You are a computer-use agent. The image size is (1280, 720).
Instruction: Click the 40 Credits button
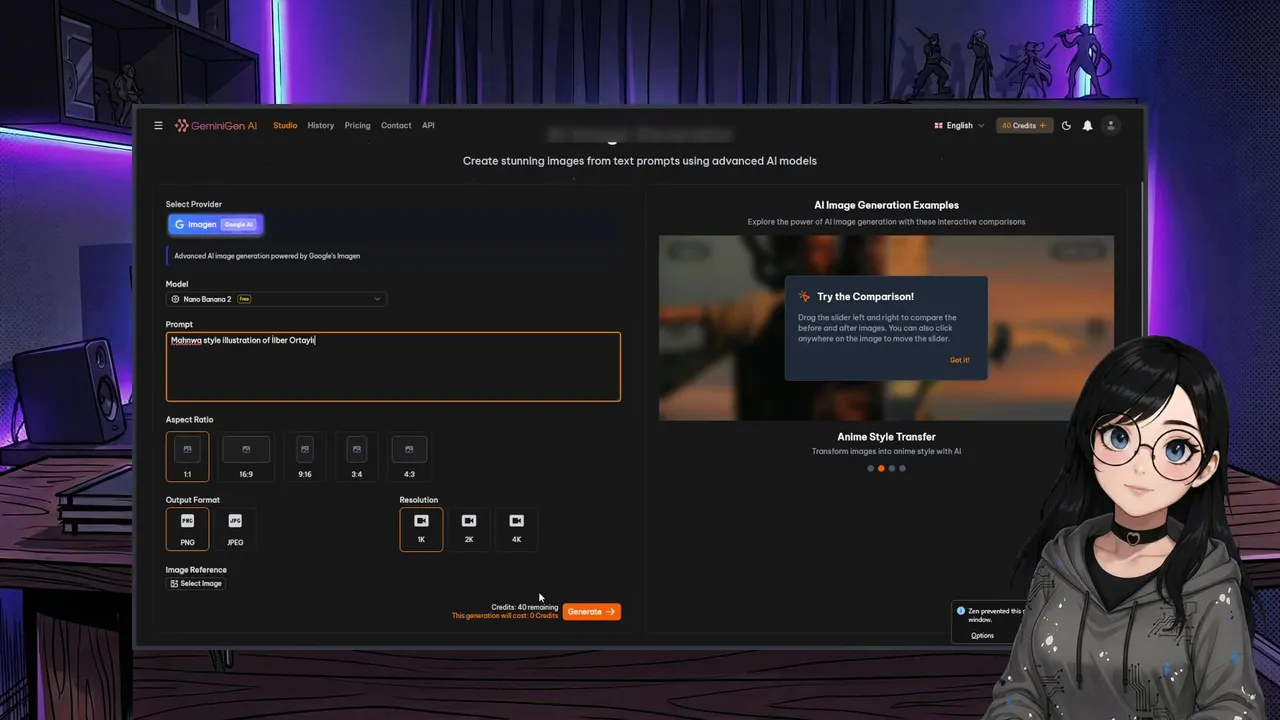pyautogui.click(x=1024, y=126)
